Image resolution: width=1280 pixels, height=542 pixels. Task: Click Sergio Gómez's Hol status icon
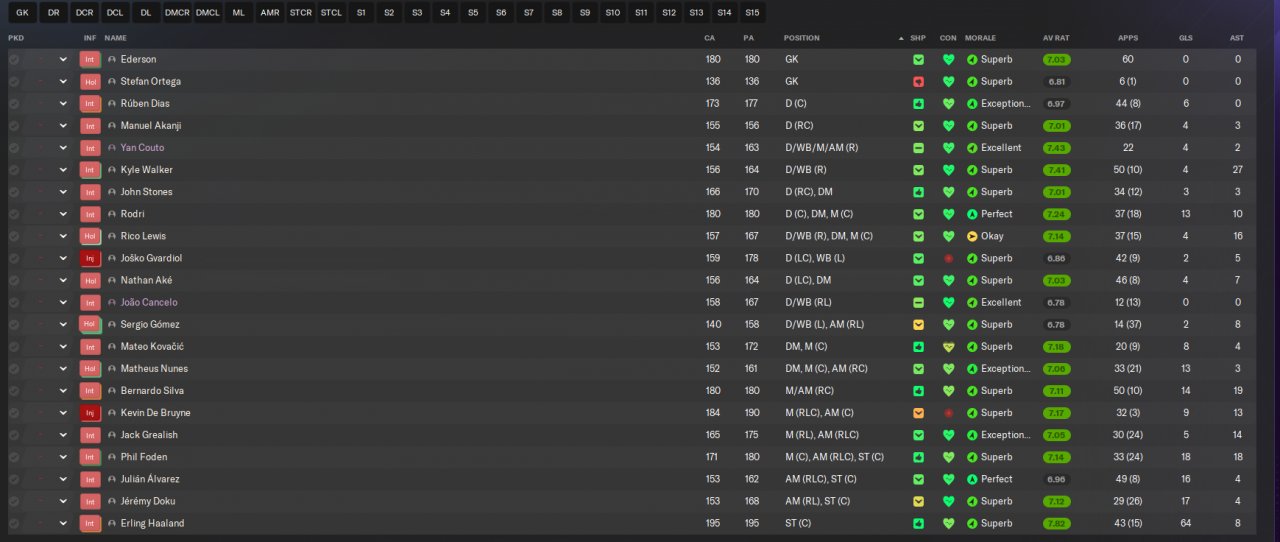[90, 324]
